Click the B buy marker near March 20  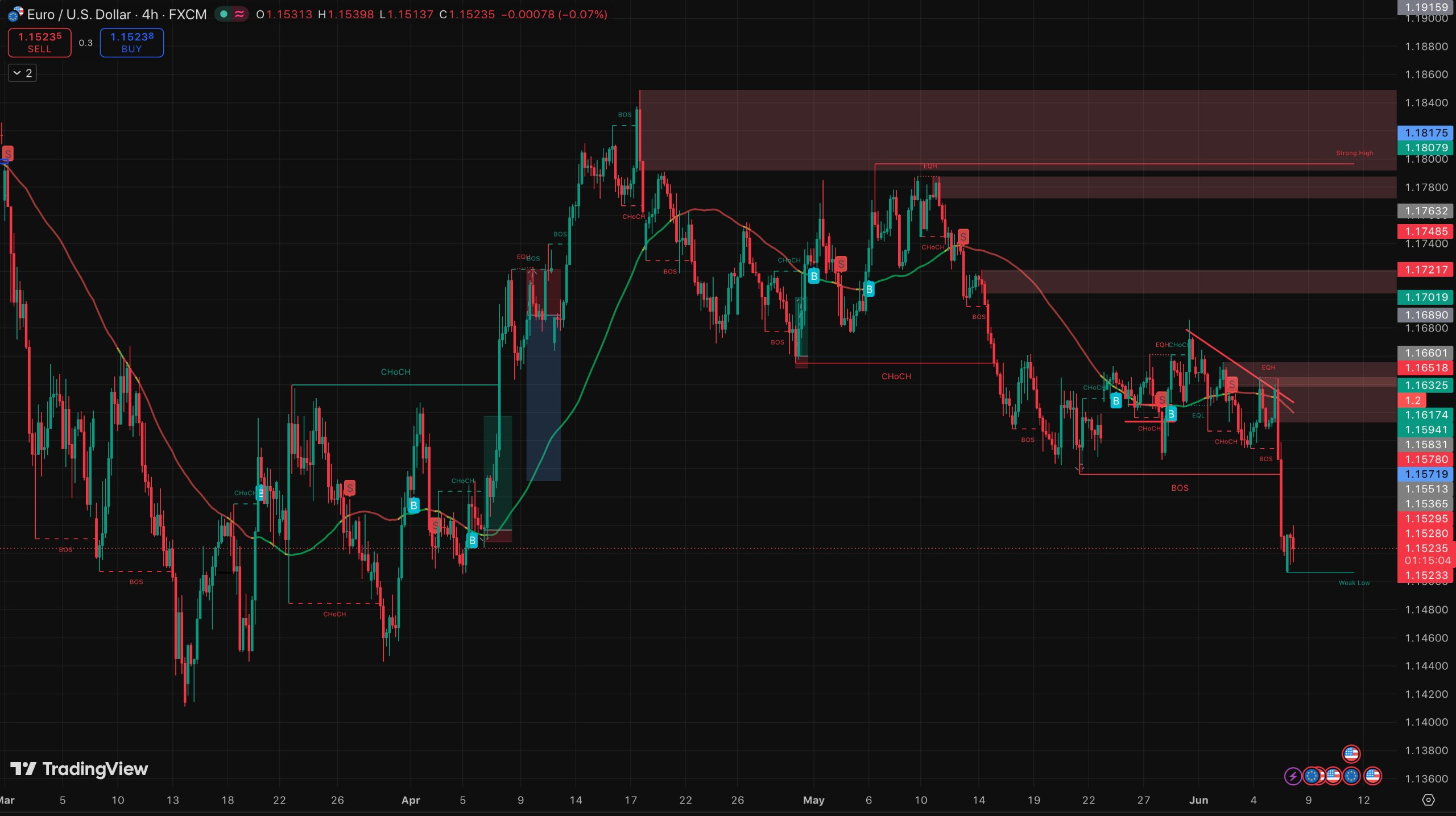(x=261, y=493)
